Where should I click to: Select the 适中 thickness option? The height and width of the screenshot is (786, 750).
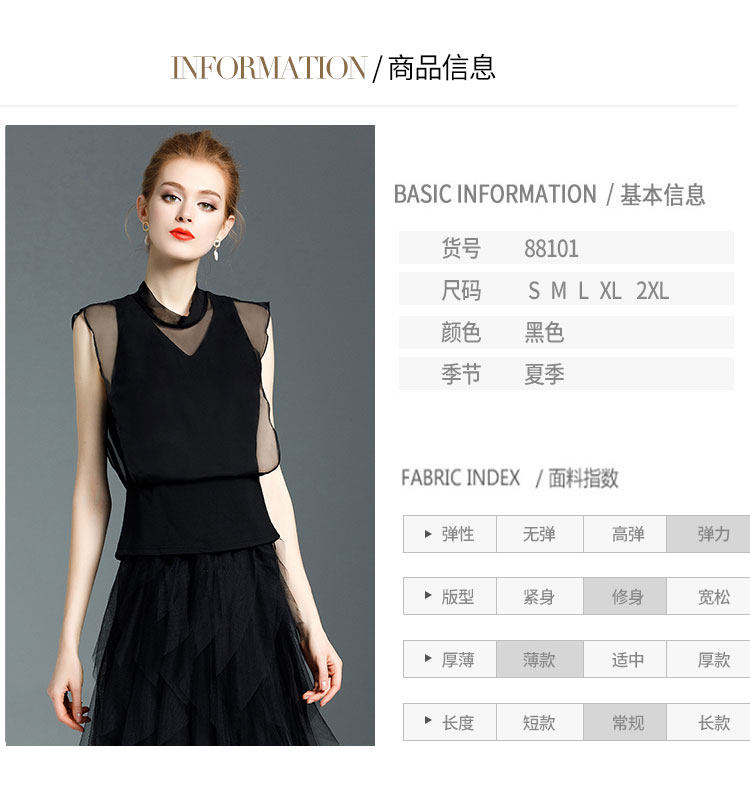[625, 659]
